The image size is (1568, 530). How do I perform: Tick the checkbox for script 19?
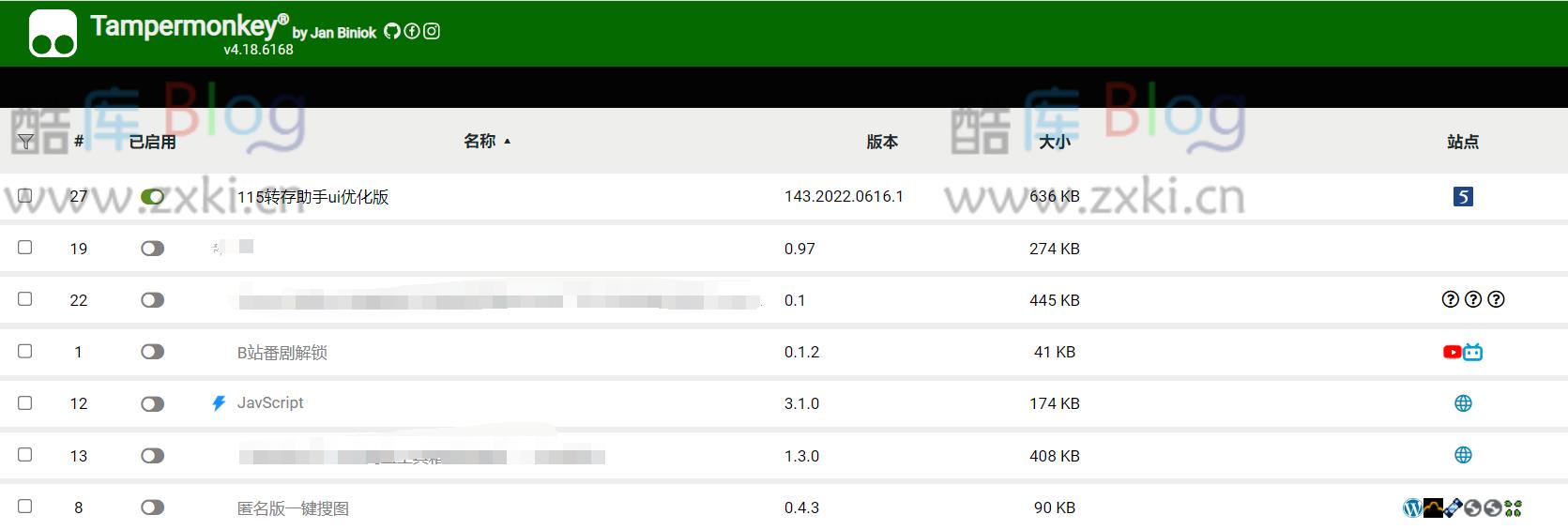25,247
